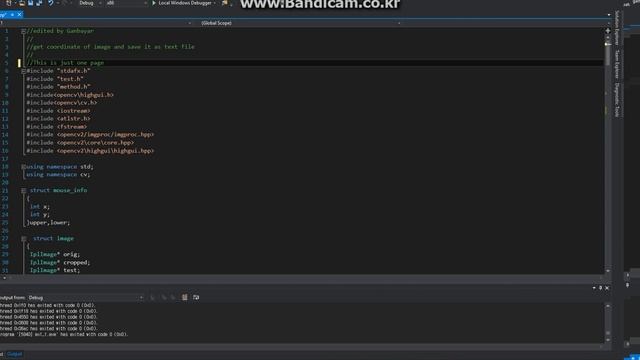Click the '}upper,lower;' line
This screenshot has height=360, width=640.
(48, 222)
